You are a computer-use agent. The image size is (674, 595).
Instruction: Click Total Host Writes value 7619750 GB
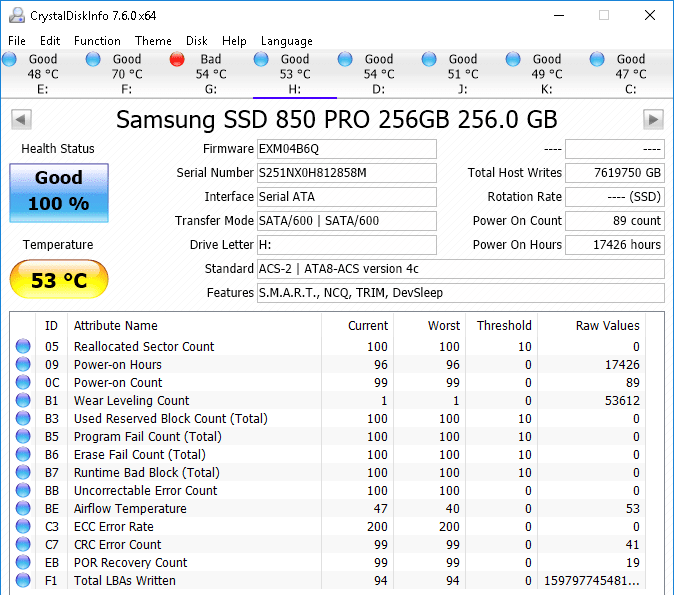[615, 173]
